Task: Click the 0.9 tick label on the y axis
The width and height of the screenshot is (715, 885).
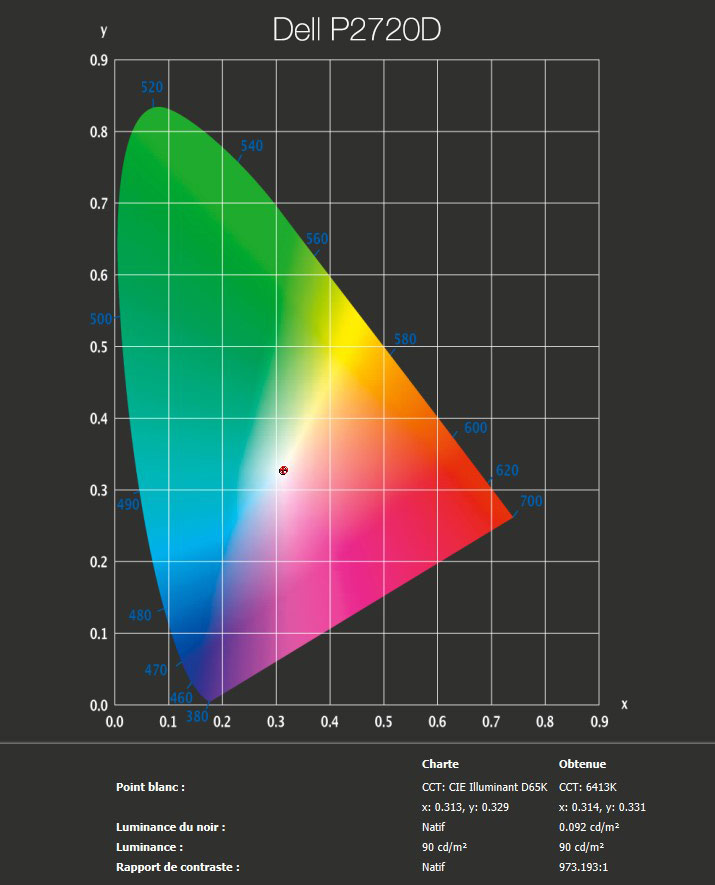Action: (99, 60)
